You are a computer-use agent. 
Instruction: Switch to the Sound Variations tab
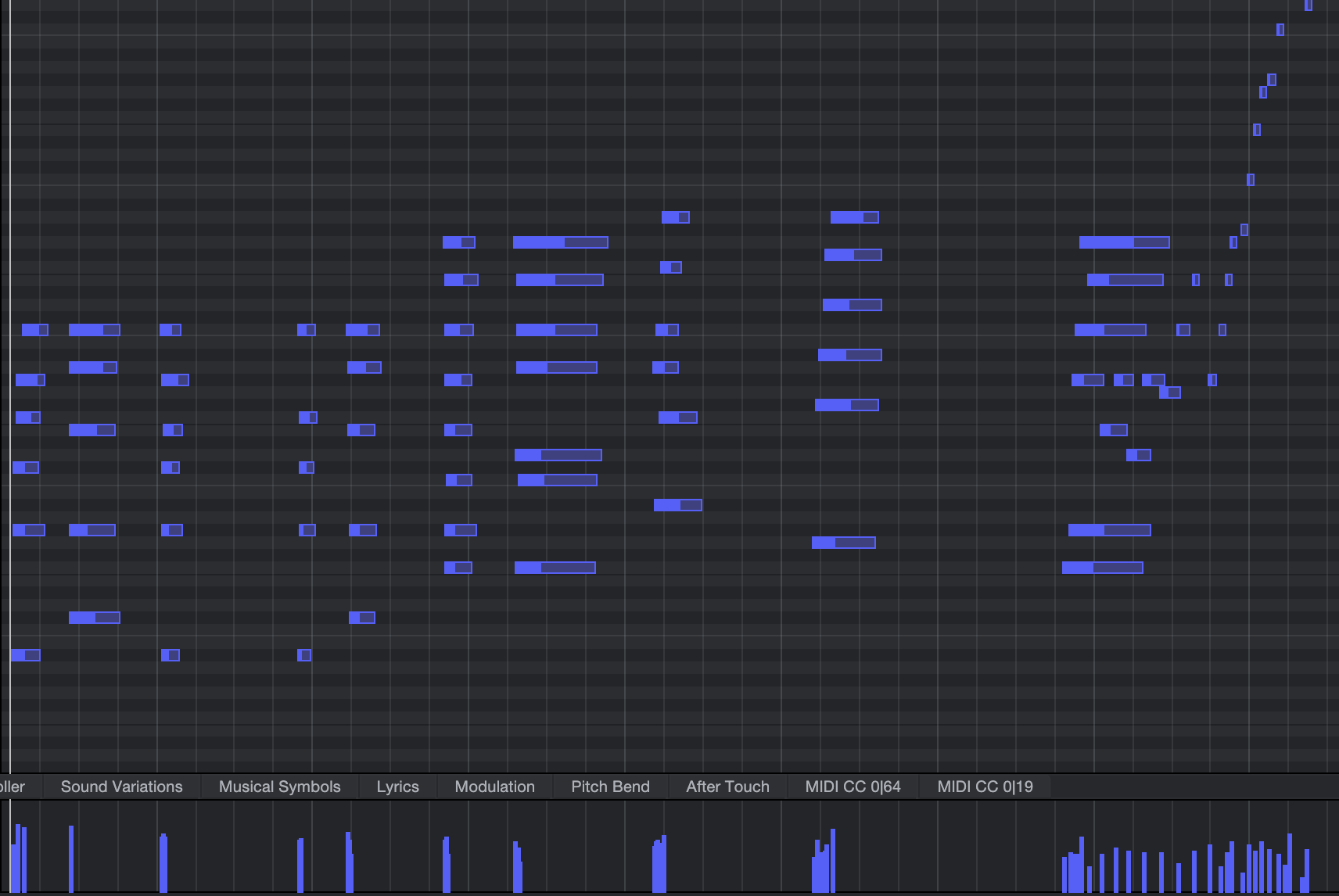(120, 787)
